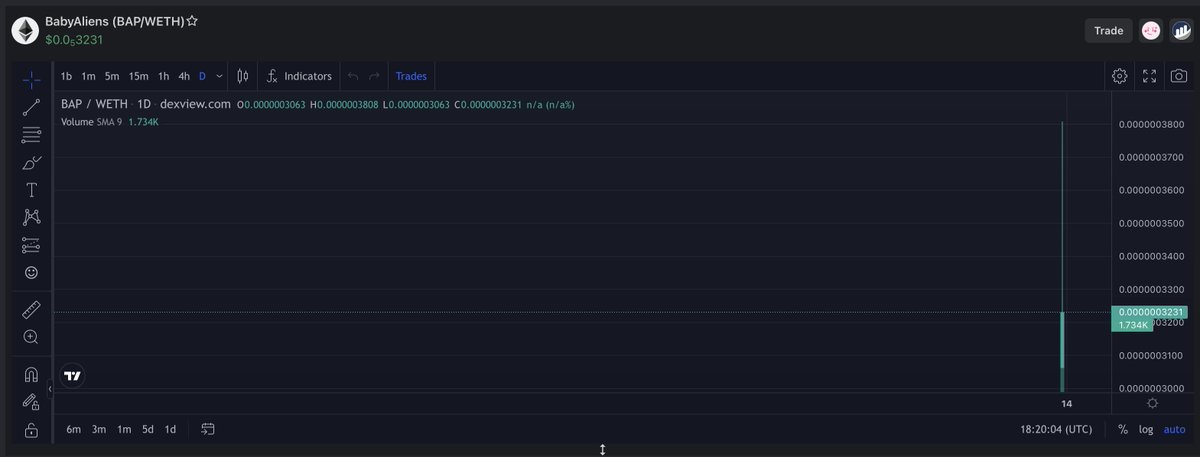Toggle magnet mode snapping

point(31,375)
